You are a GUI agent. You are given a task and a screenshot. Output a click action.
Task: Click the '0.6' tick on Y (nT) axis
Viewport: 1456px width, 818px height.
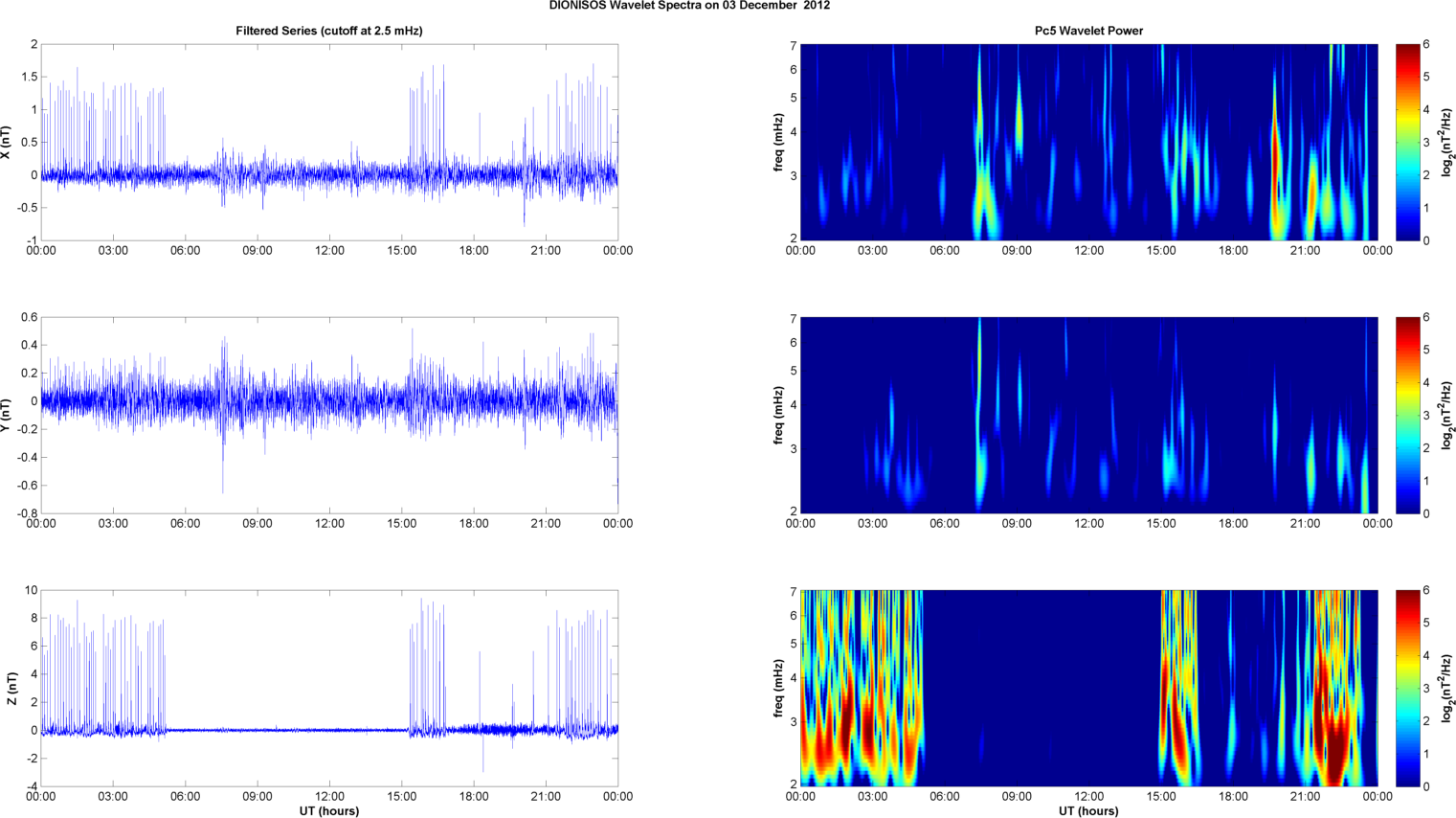[30, 317]
